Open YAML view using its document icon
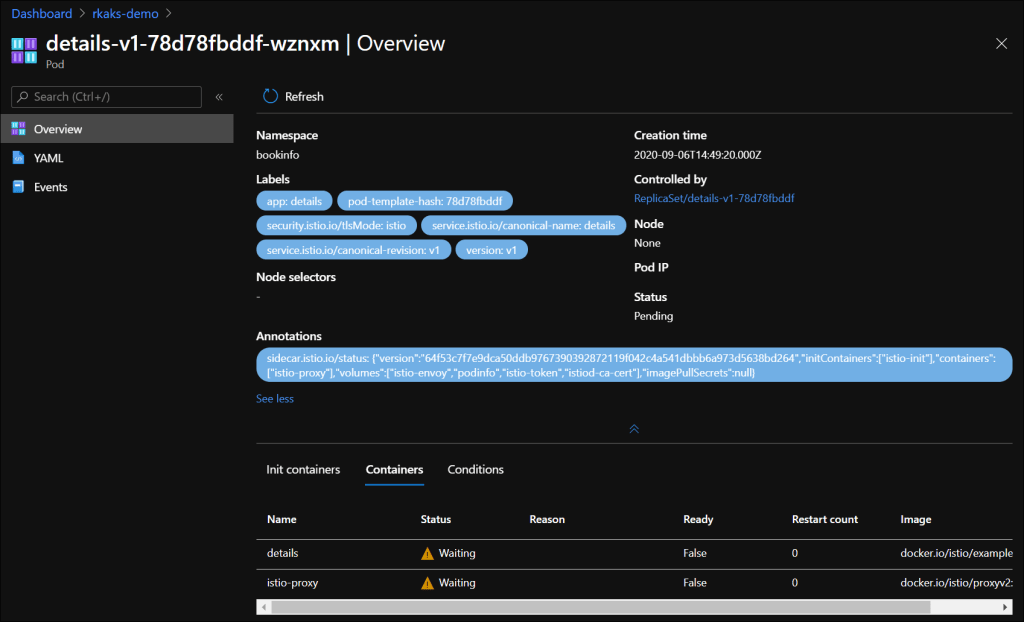Image resolution: width=1024 pixels, height=622 pixels. pos(18,157)
